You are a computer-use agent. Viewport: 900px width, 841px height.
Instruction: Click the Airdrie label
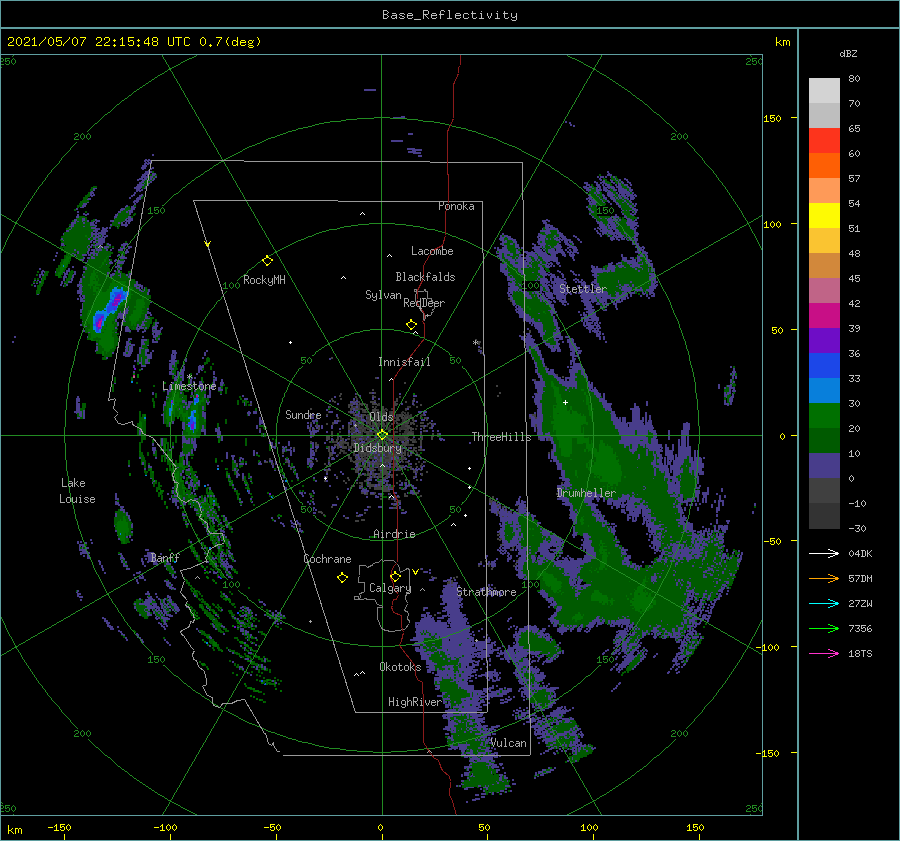[394, 534]
